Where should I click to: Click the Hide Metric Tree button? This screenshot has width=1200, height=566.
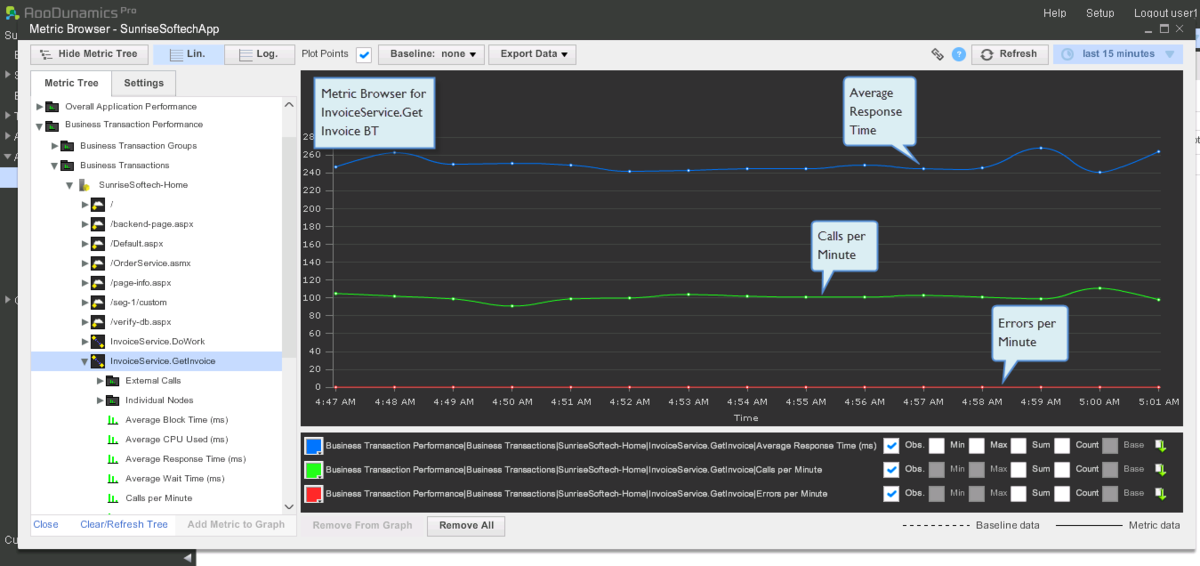[x=90, y=54]
